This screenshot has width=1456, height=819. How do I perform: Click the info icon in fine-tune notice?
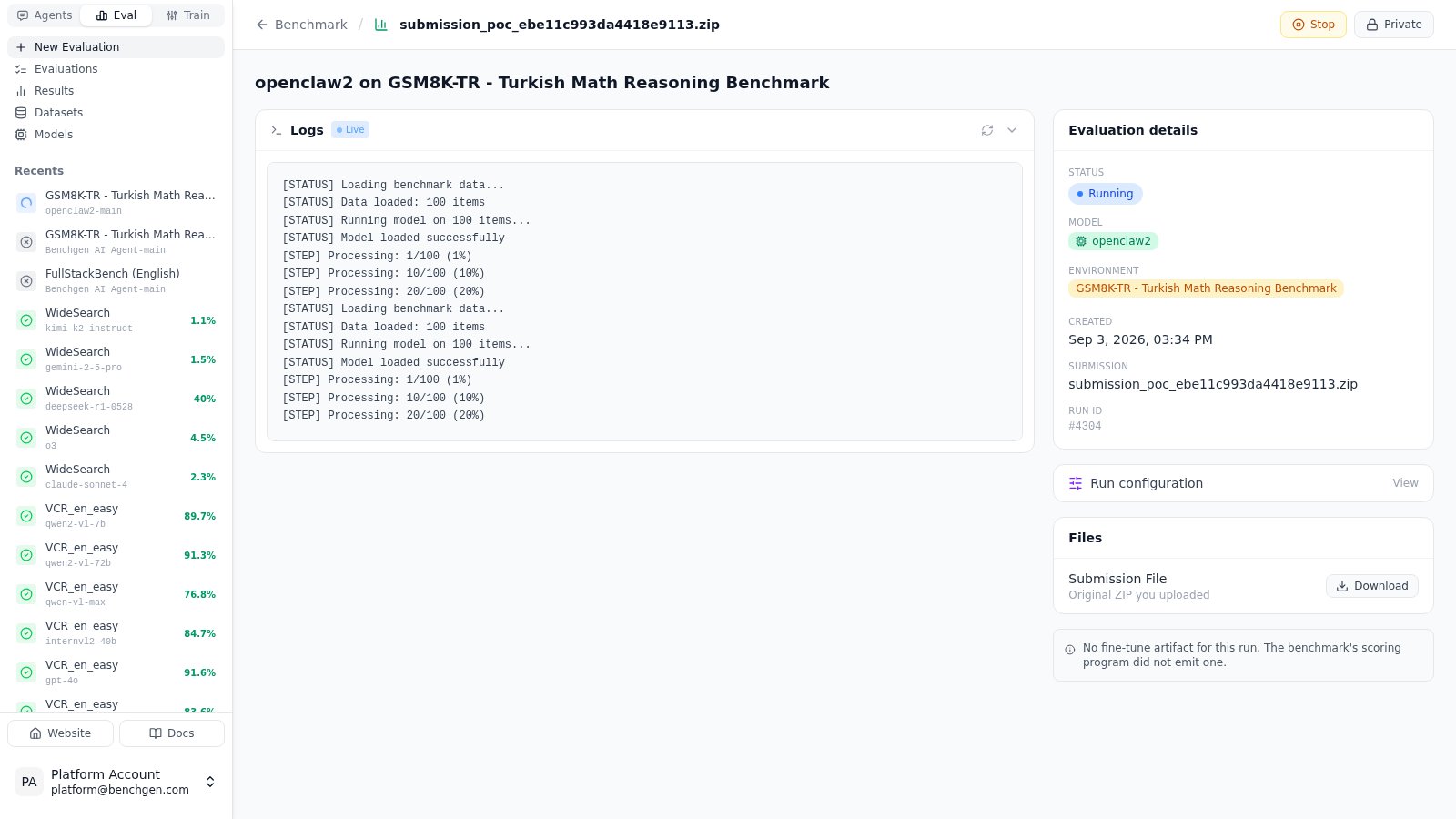[x=1070, y=650]
